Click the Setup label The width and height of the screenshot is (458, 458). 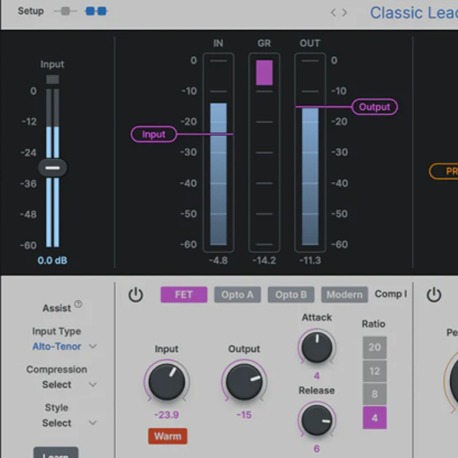pyautogui.click(x=31, y=11)
